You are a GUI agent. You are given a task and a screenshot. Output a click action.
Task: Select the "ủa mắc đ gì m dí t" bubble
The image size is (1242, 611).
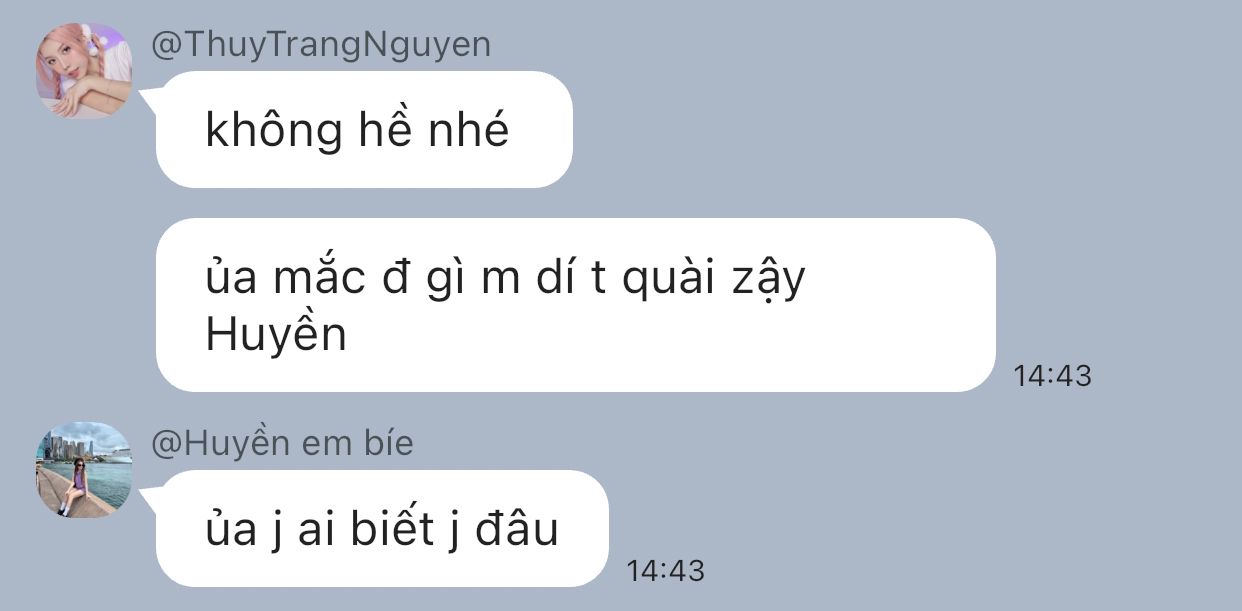[576, 304]
